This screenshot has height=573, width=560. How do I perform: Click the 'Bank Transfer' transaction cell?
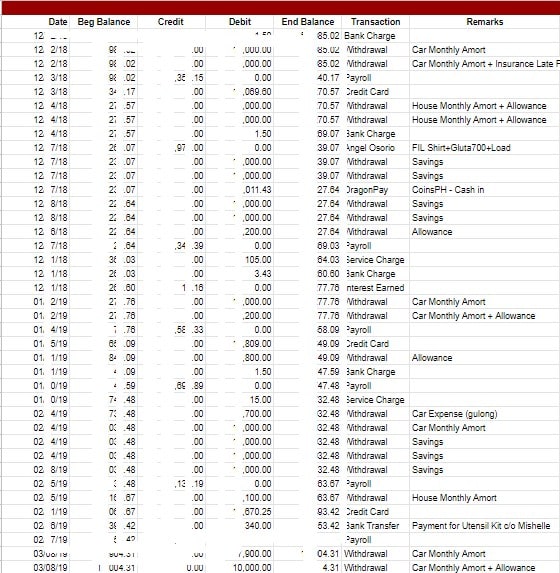pos(375,526)
